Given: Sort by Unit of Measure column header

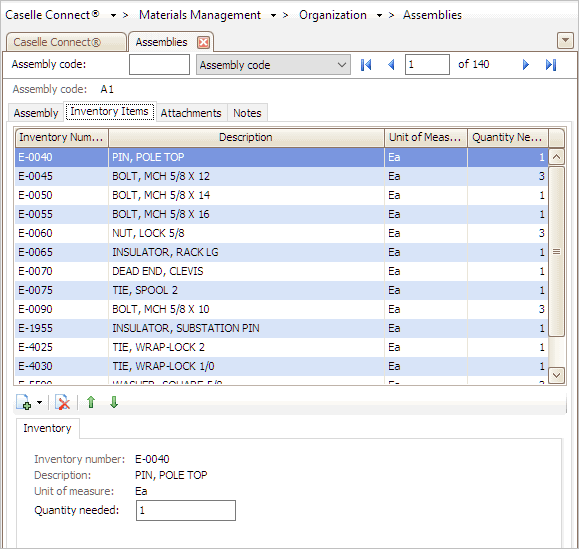Looking at the screenshot, I should pos(426,137).
